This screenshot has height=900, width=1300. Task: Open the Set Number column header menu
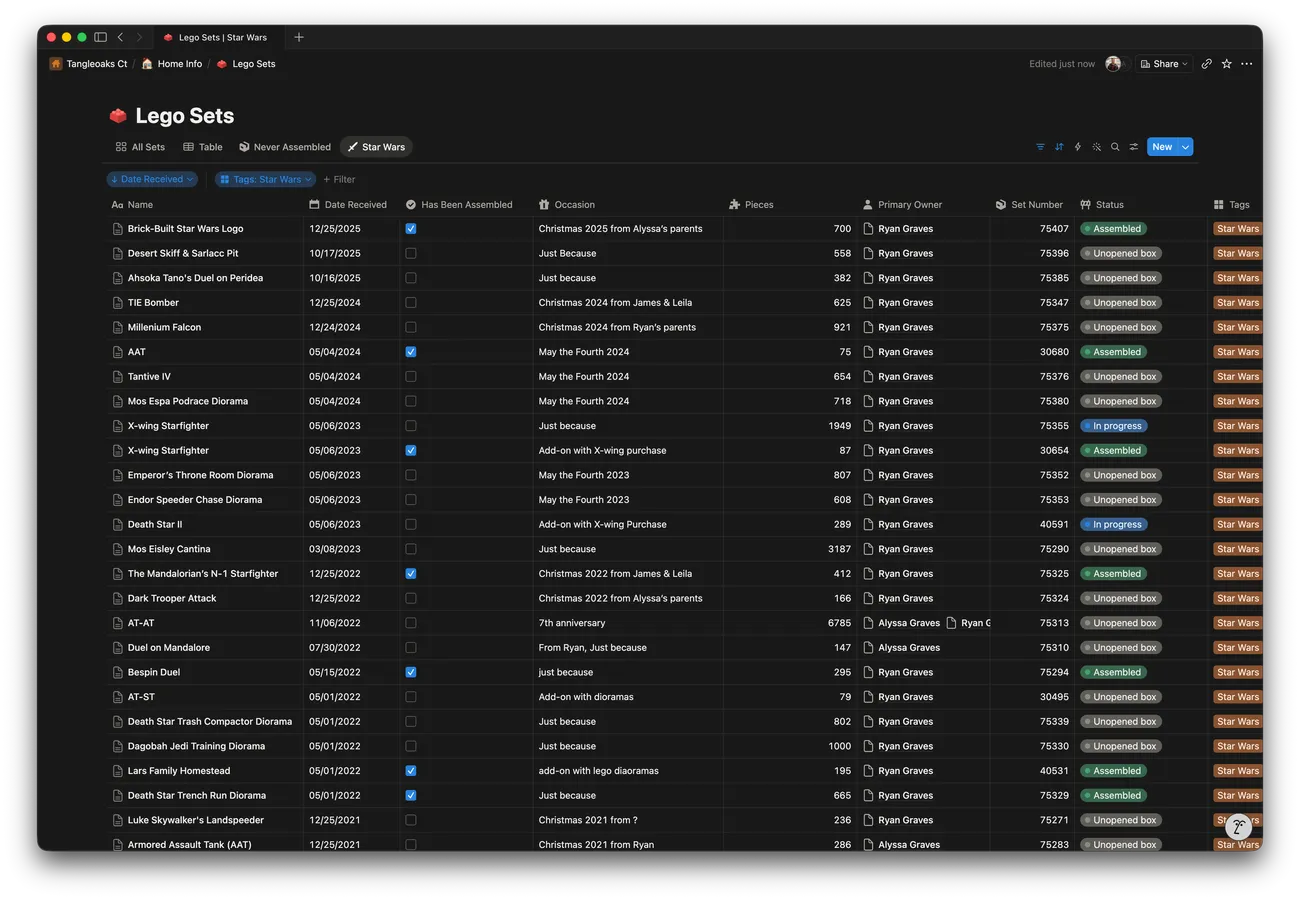[1031, 205]
